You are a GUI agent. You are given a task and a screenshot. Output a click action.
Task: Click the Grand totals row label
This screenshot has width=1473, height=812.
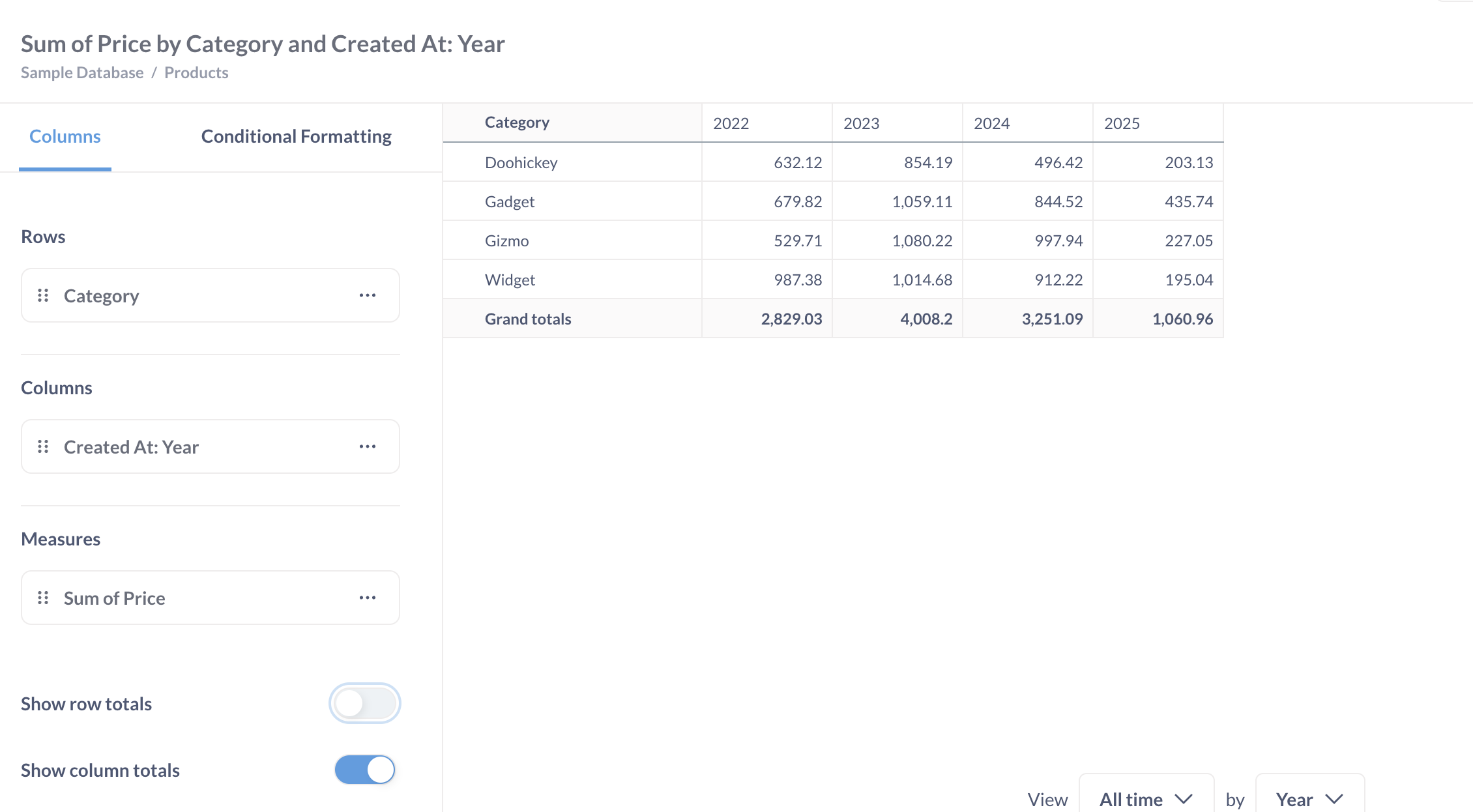pos(528,319)
